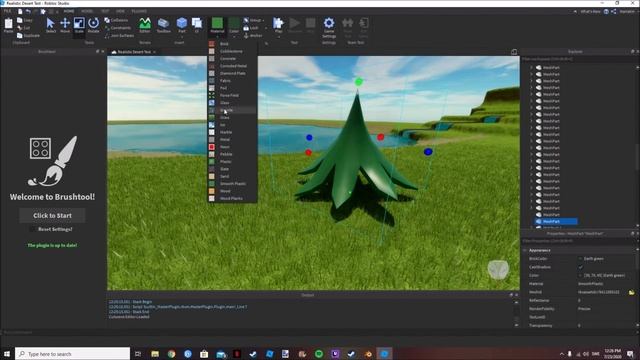Open Chrome from the taskbar

pos(171,354)
